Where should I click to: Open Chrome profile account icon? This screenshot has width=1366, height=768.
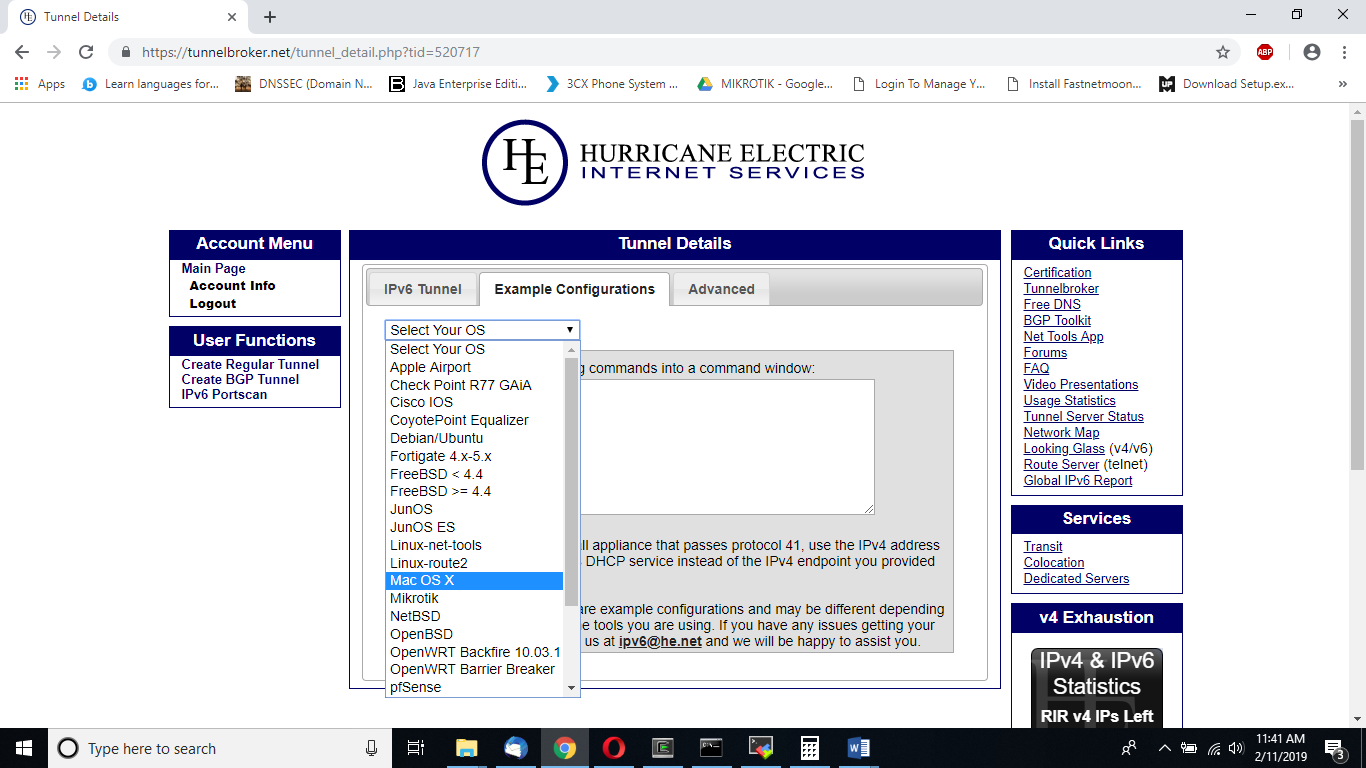point(1312,52)
